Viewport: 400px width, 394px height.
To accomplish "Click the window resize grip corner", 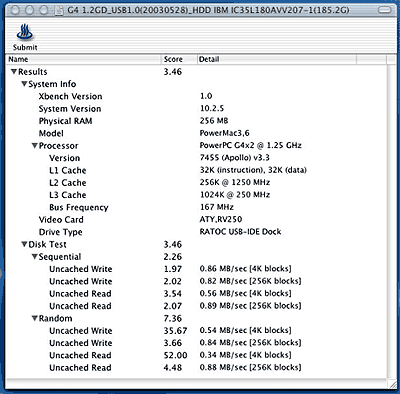I will 391,383.
